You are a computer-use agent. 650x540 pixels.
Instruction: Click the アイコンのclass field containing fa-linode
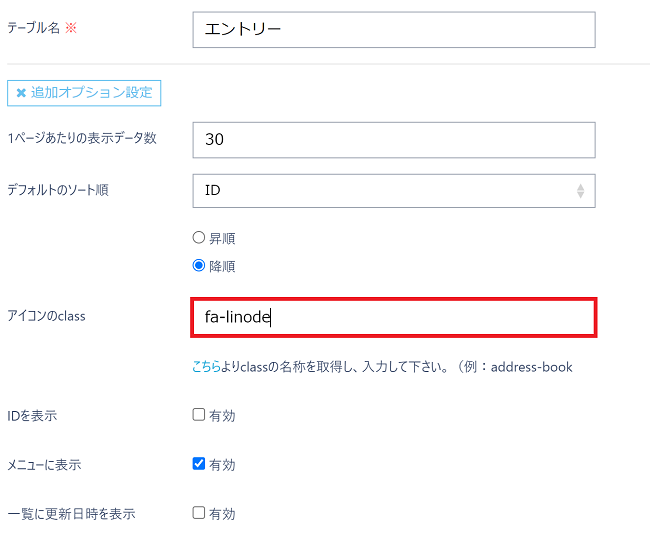pyautogui.click(x=393, y=317)
